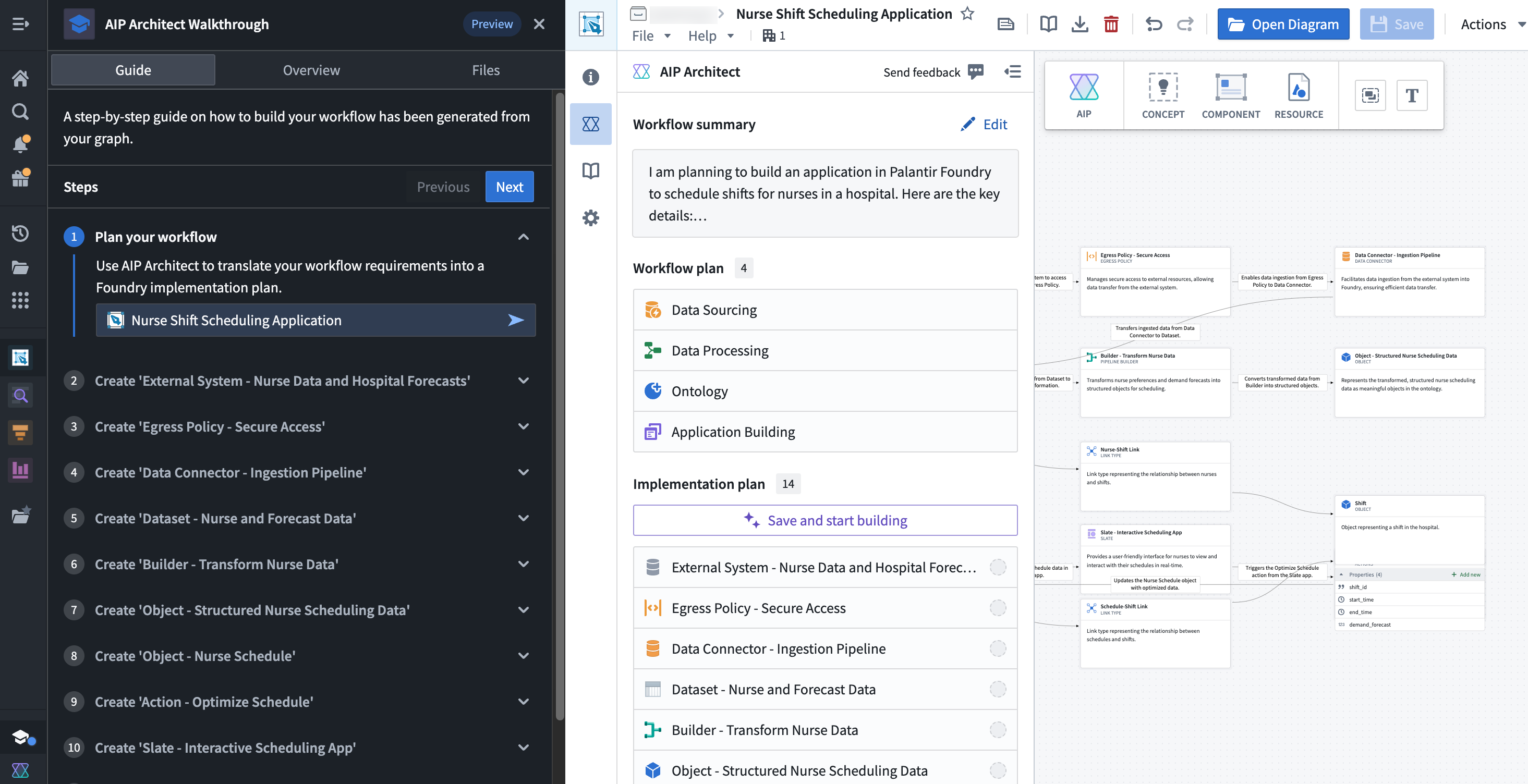
Task: Click the settings gear icon
Action: click(592, 218)
